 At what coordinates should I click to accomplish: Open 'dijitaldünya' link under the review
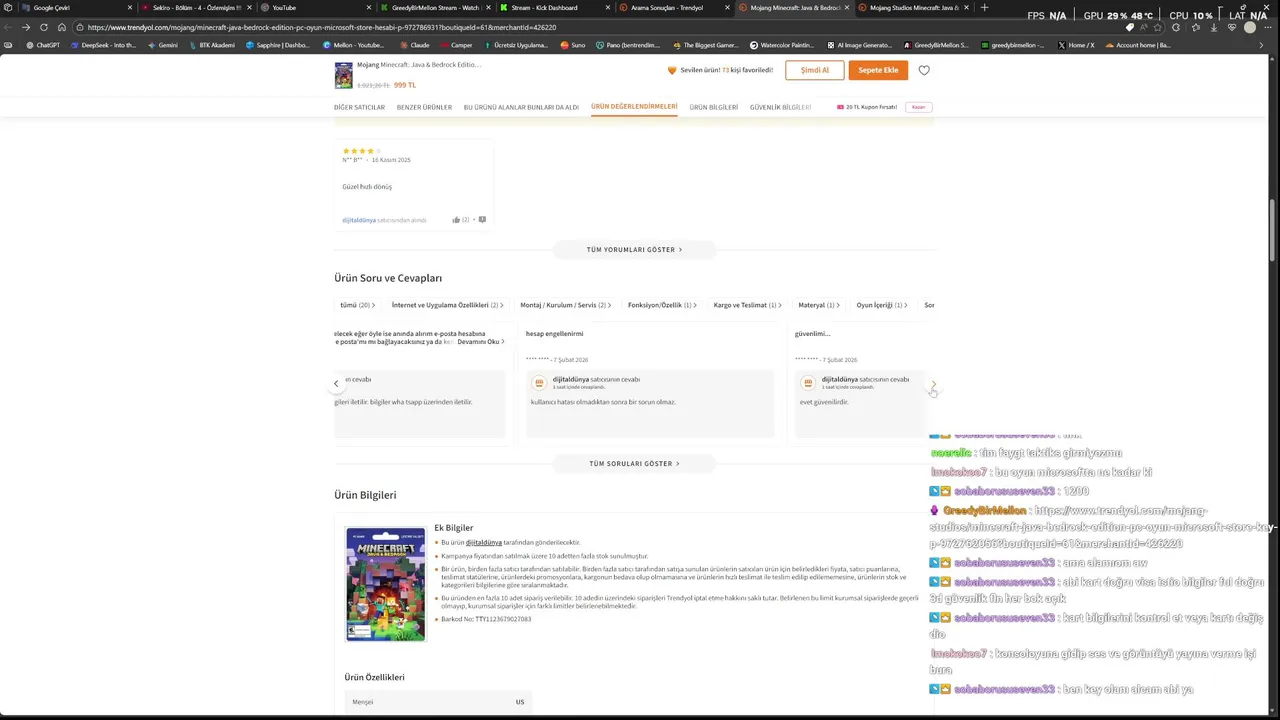click(x=359, y=220)
